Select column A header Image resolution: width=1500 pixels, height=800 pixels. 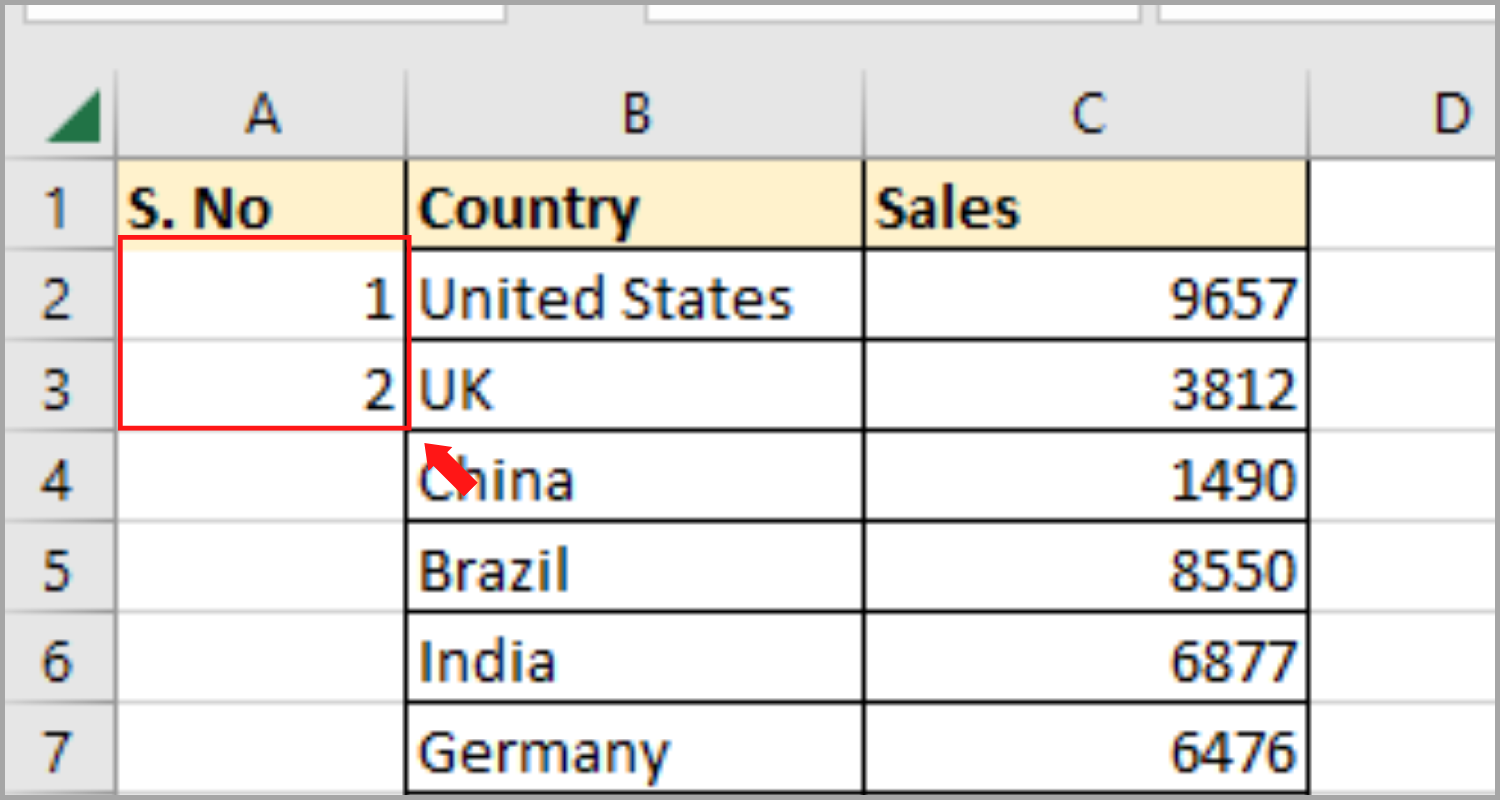tap(262, 114)
